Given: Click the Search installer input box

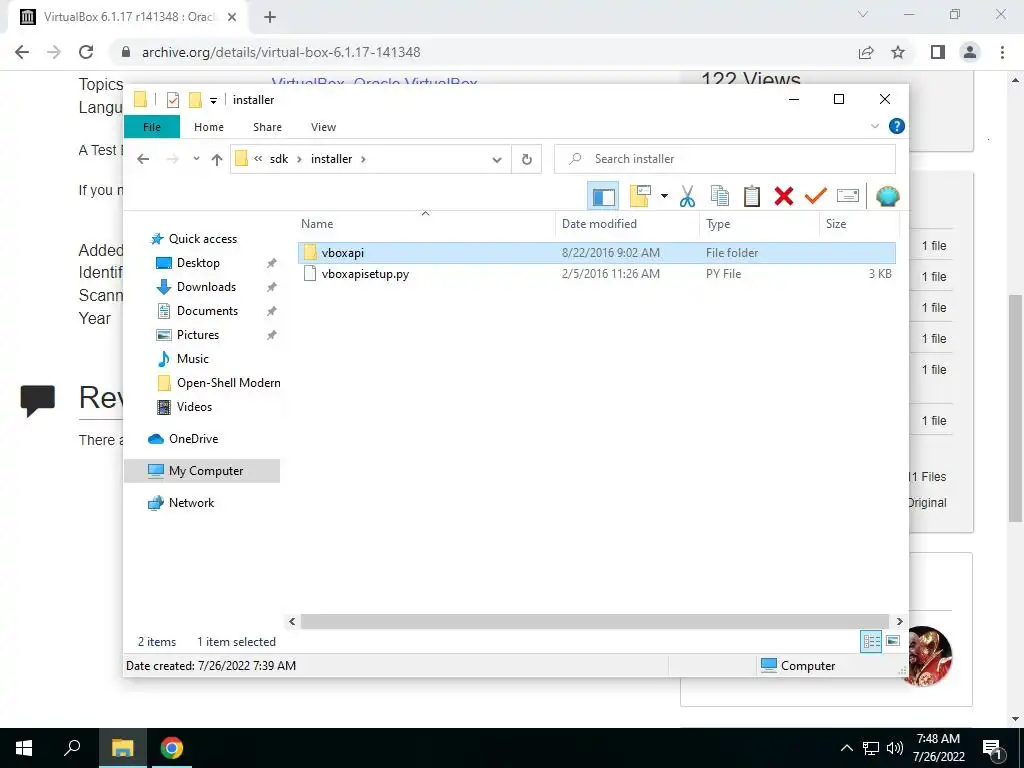Looking at the screenshot, I should click(725, 159).
